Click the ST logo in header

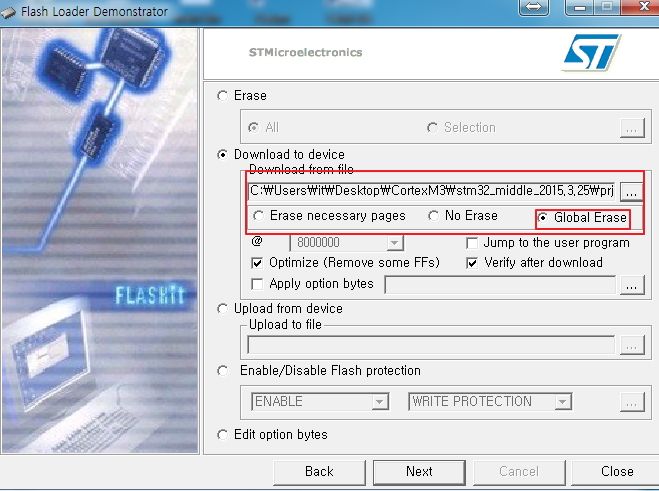(591, 53)
